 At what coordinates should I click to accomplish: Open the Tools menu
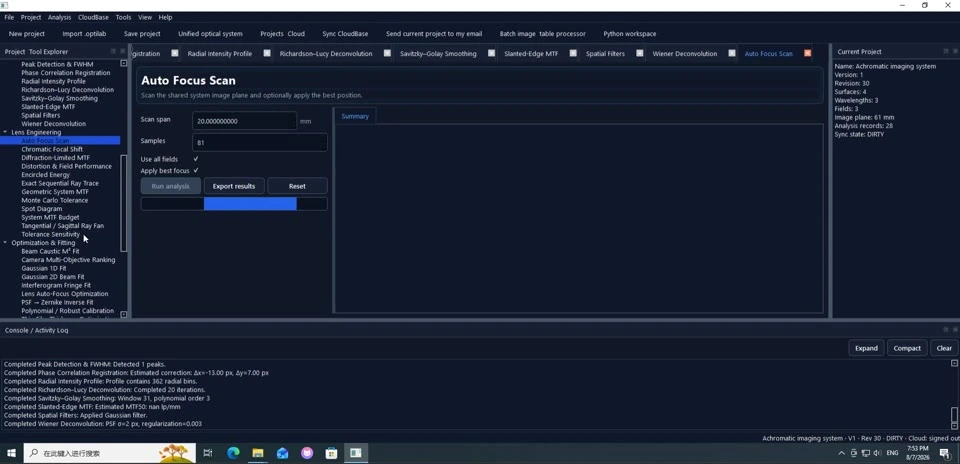click(x=123, y=17)
